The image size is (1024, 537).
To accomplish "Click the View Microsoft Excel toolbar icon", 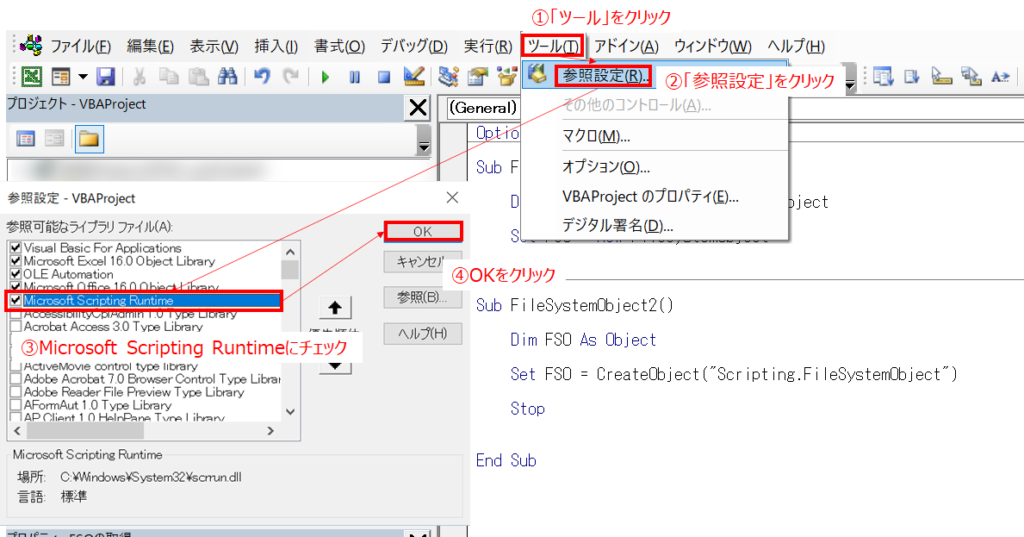I will [31, 76].
